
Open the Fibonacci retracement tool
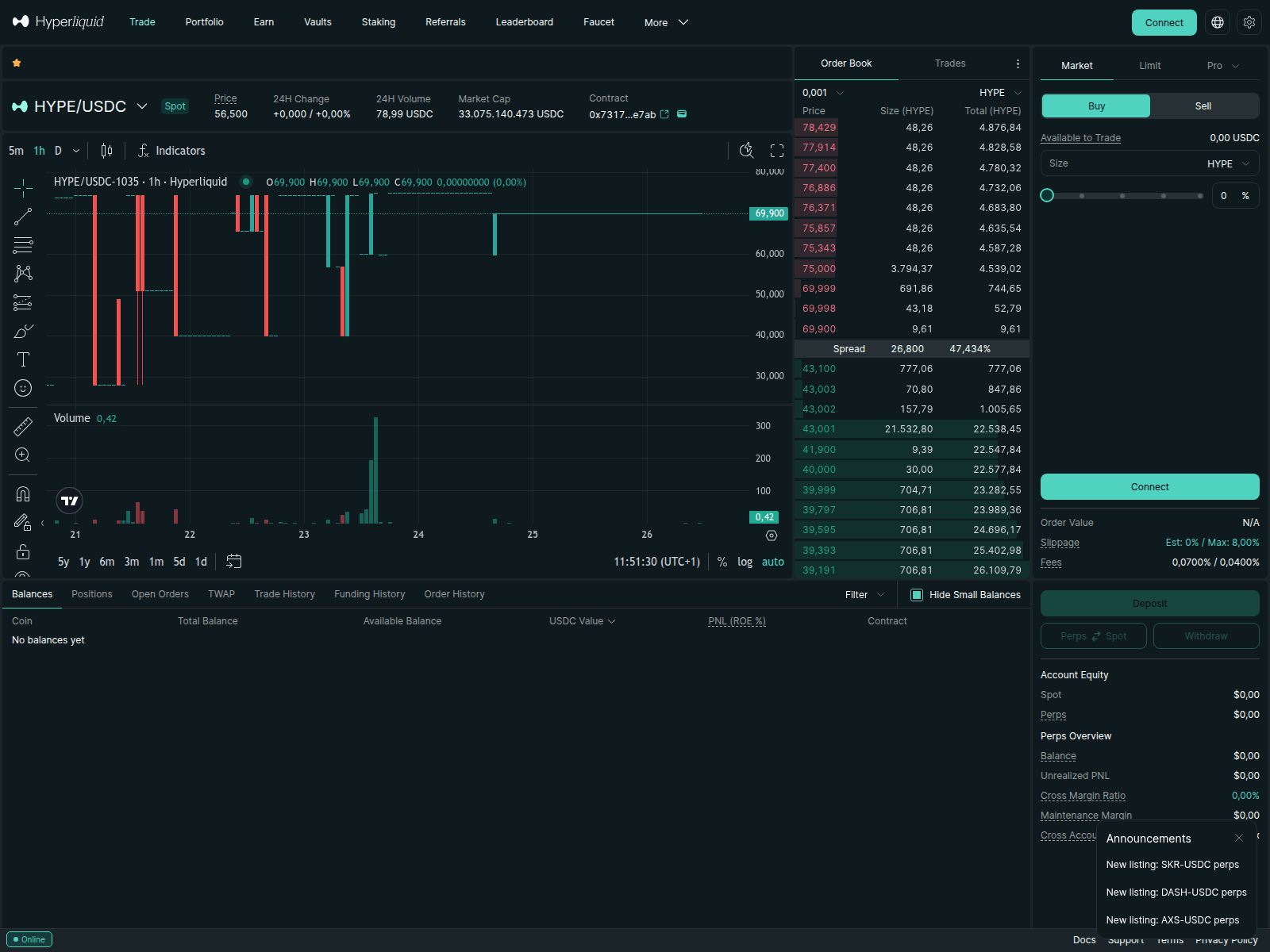point(23,245)
